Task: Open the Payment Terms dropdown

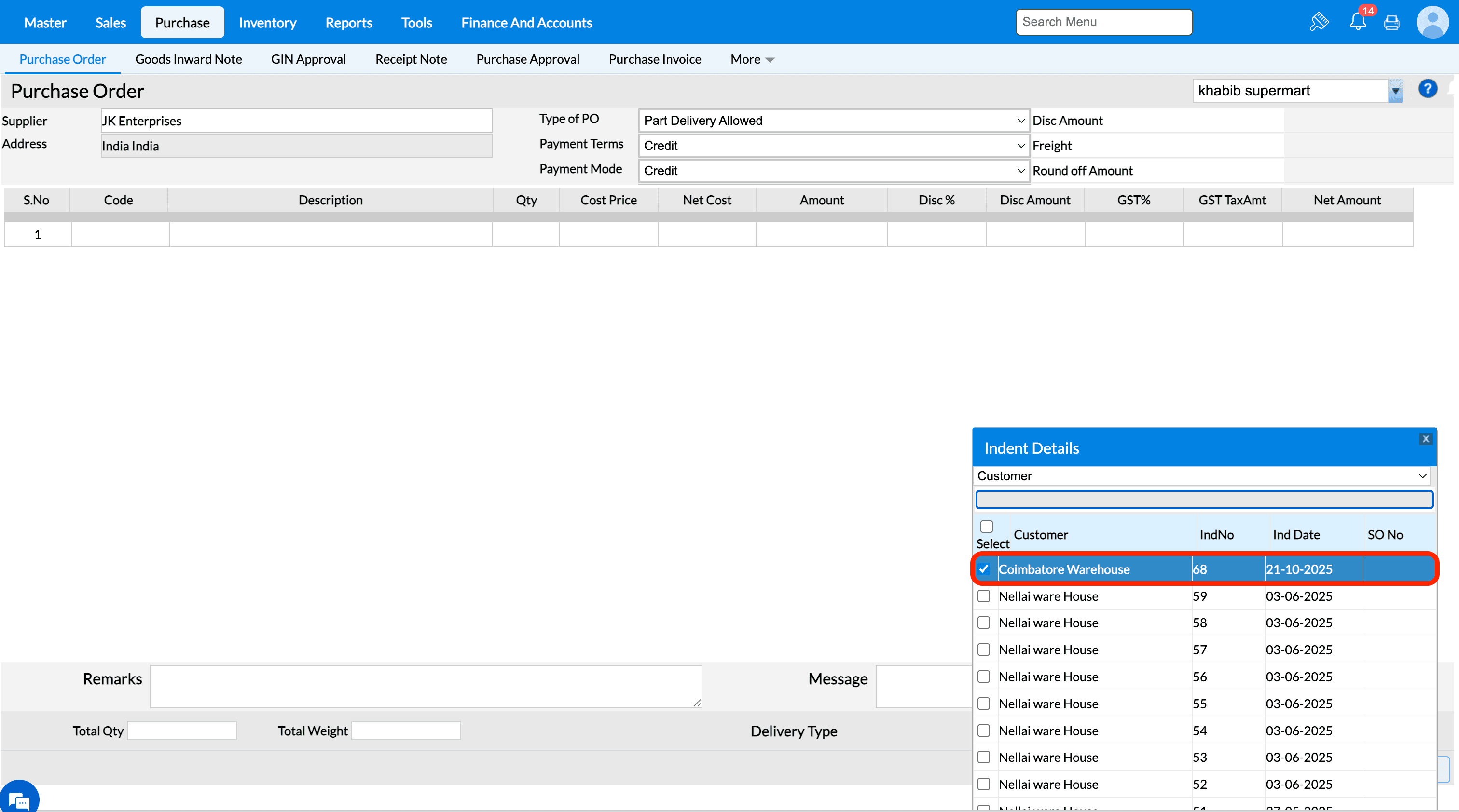Action: (x=833, y=146)
